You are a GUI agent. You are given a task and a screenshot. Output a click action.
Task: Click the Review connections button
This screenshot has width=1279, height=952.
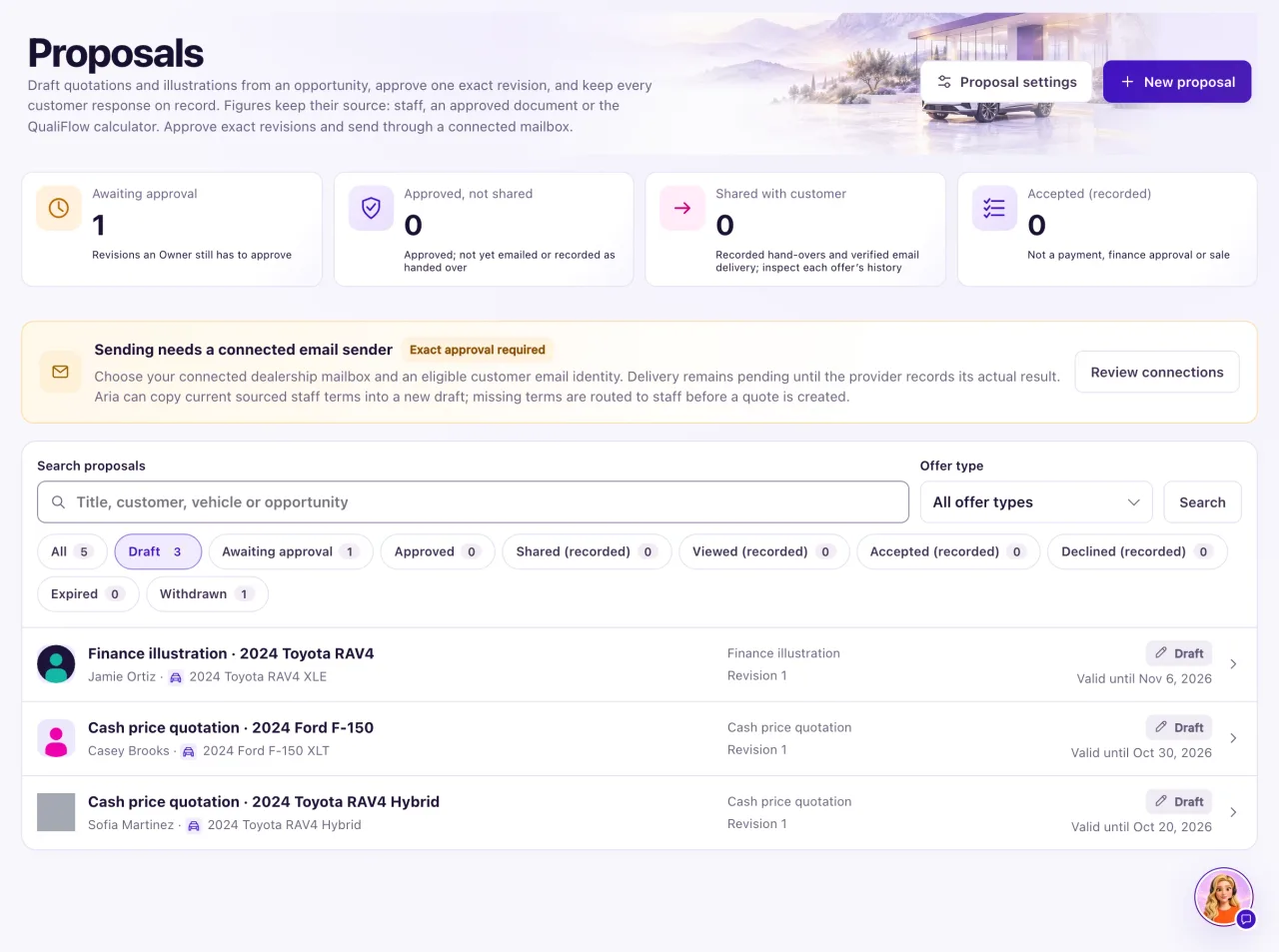point(1157,372)
